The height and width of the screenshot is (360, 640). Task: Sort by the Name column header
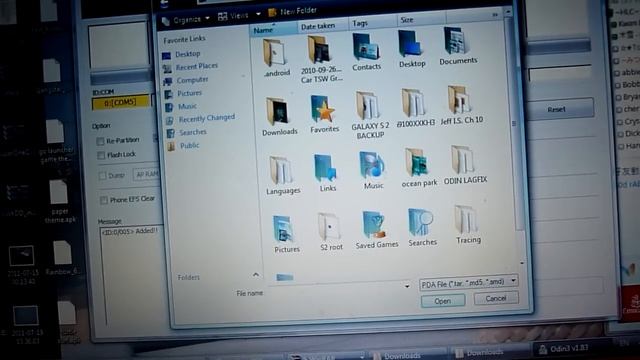pos(273,30)
